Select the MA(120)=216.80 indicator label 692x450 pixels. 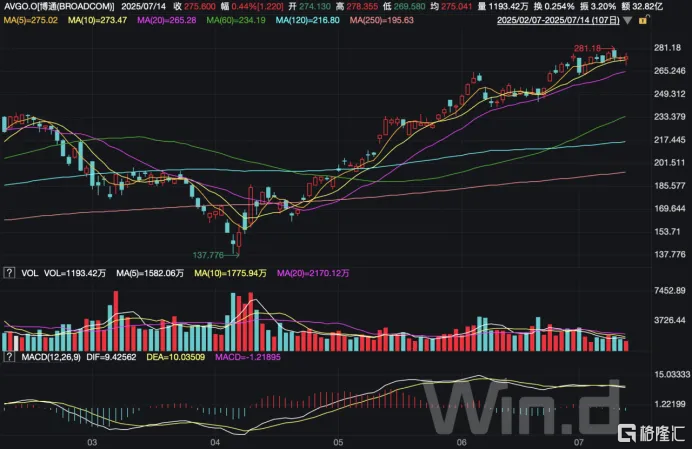click(308, 20)
